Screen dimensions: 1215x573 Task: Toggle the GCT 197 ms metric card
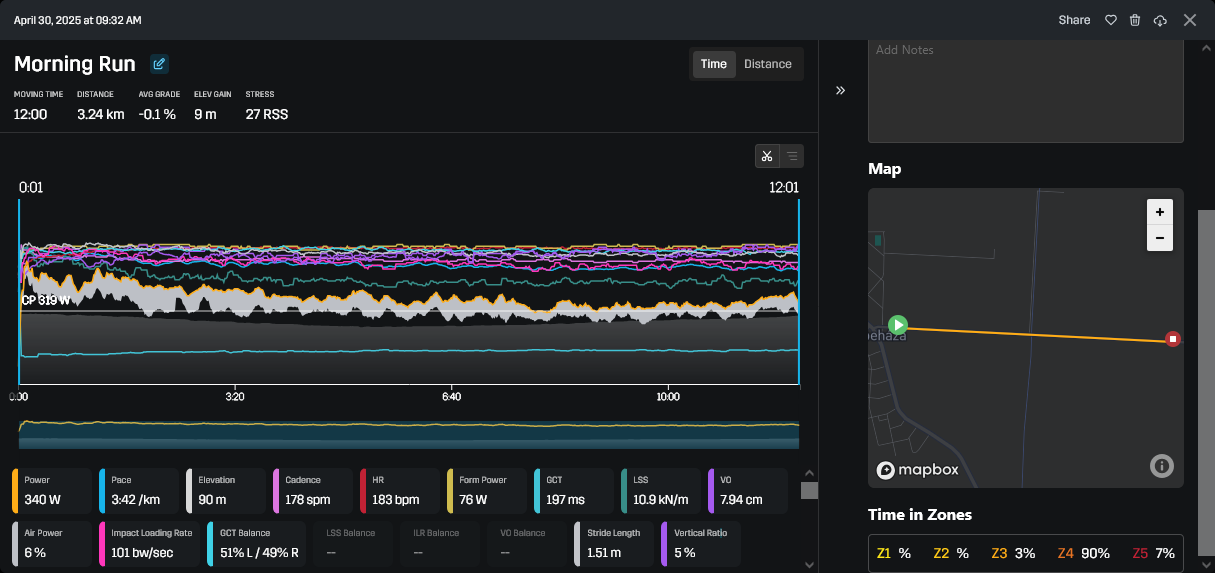(x=573, y=491)
